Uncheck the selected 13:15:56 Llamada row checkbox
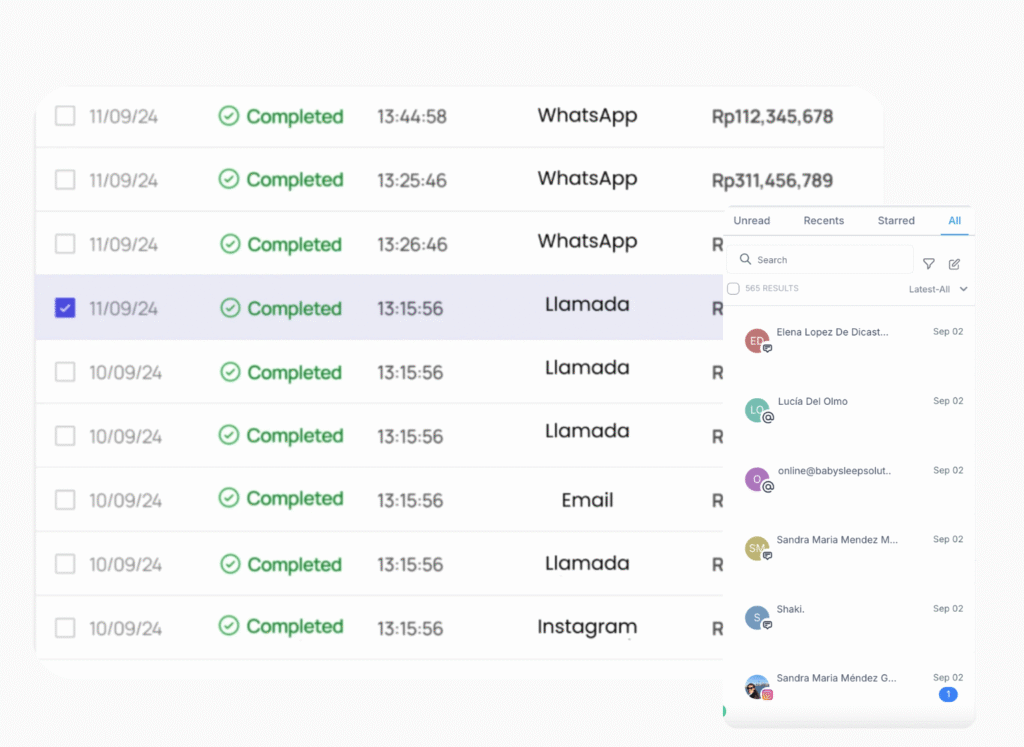This screenshot has height=747, width=1024. point(65,308)
